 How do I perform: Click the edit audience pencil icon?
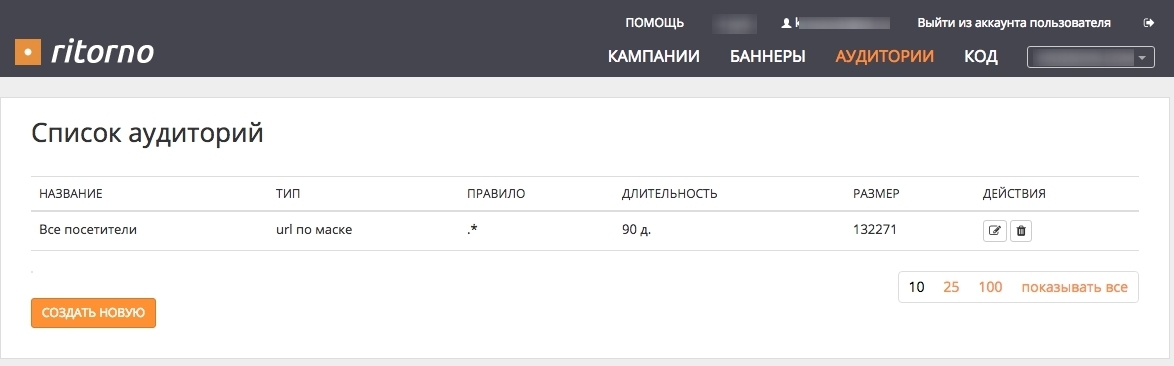[994, 231]
